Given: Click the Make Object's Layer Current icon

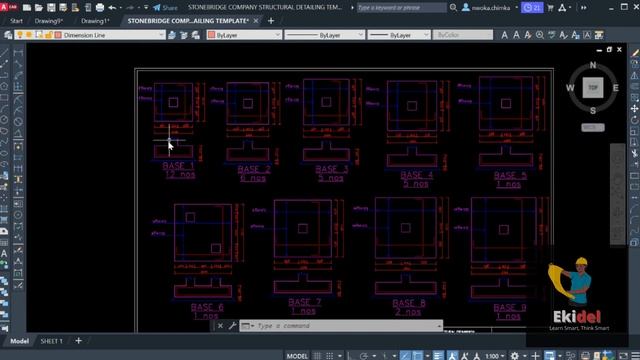Looking at the screenshot, I should point(172,35).
